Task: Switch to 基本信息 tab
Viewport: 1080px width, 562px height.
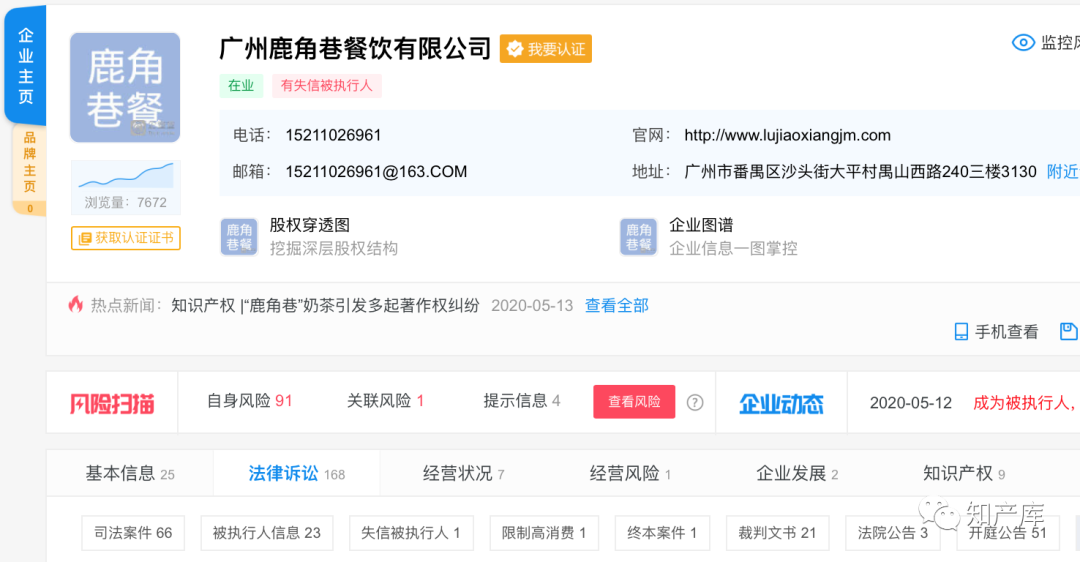Action: (x=130, y=473)
